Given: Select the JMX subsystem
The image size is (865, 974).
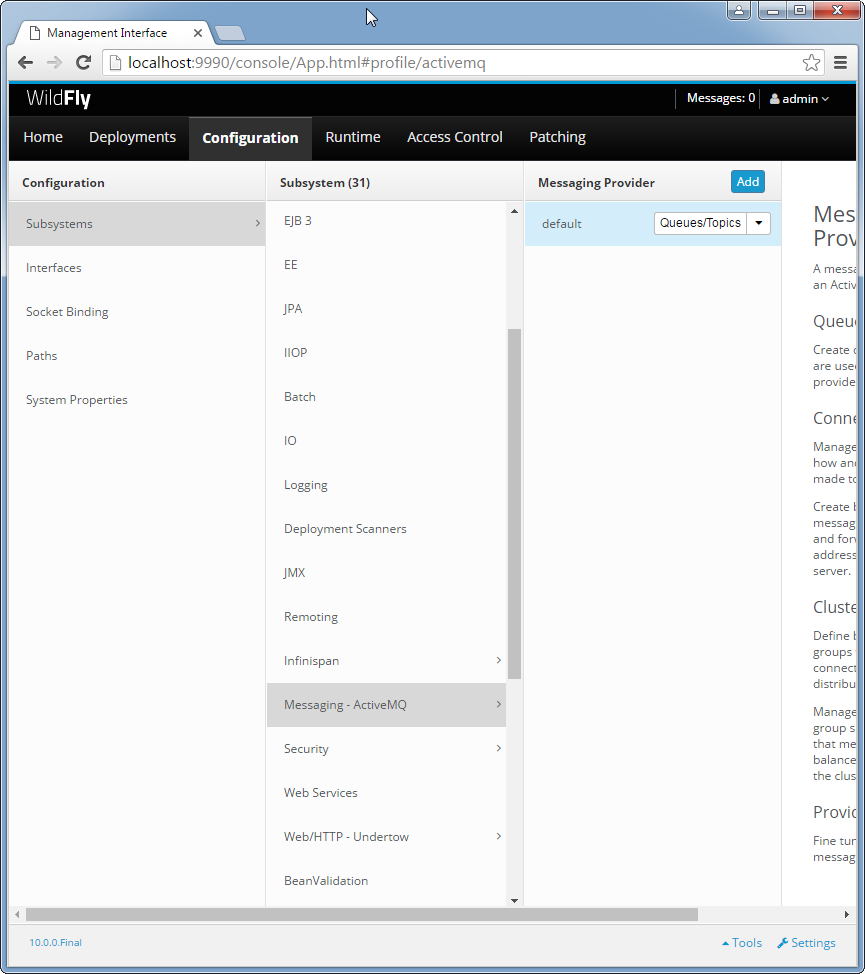Looking at the screenshot, I should pos(386,573).
